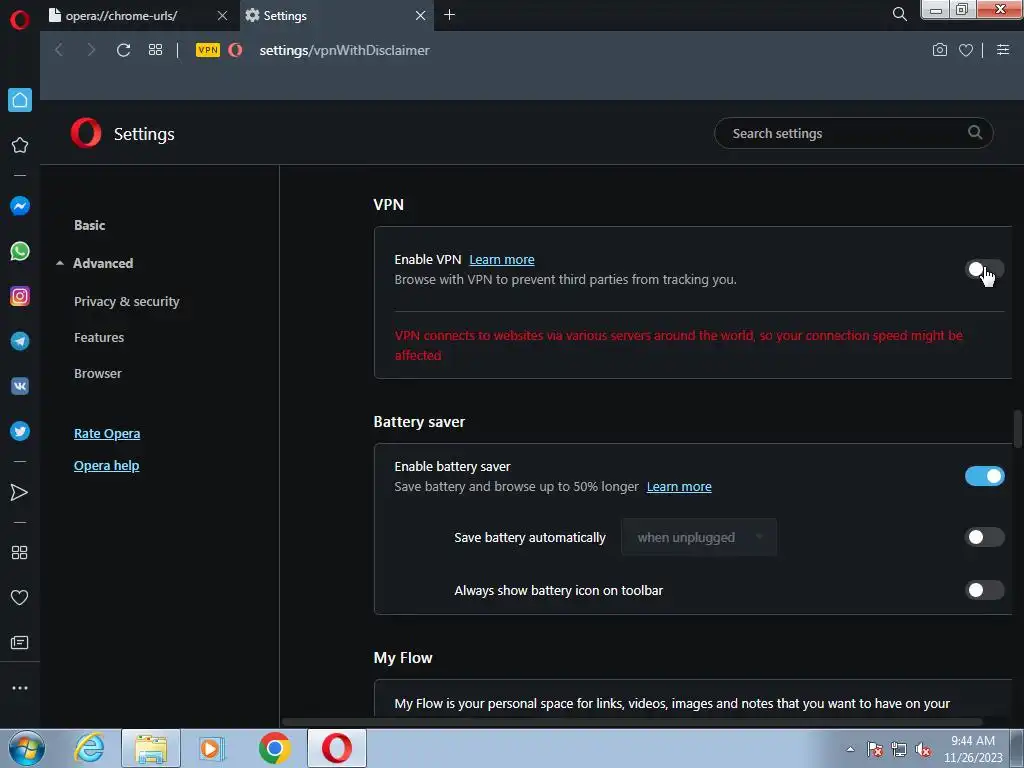Click the VPN section heading

tap(389, 204)
